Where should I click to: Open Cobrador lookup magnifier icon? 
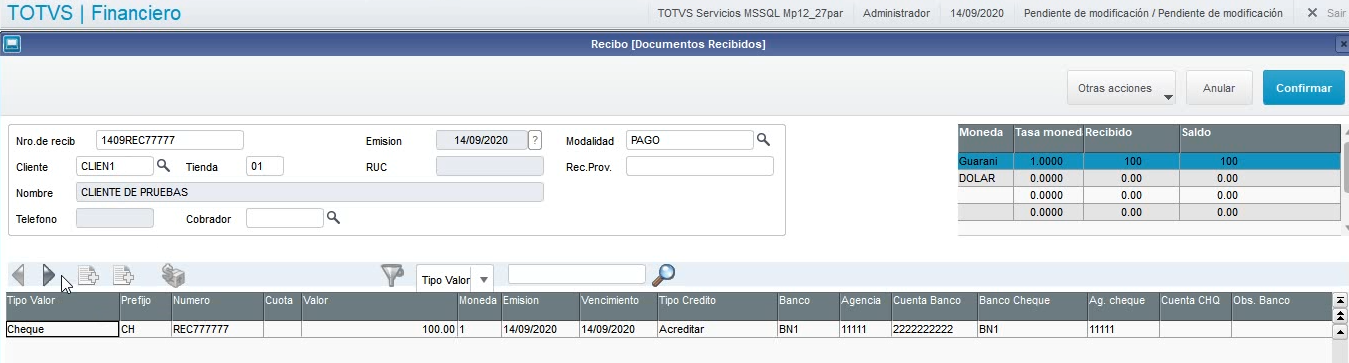coord(334,217)
